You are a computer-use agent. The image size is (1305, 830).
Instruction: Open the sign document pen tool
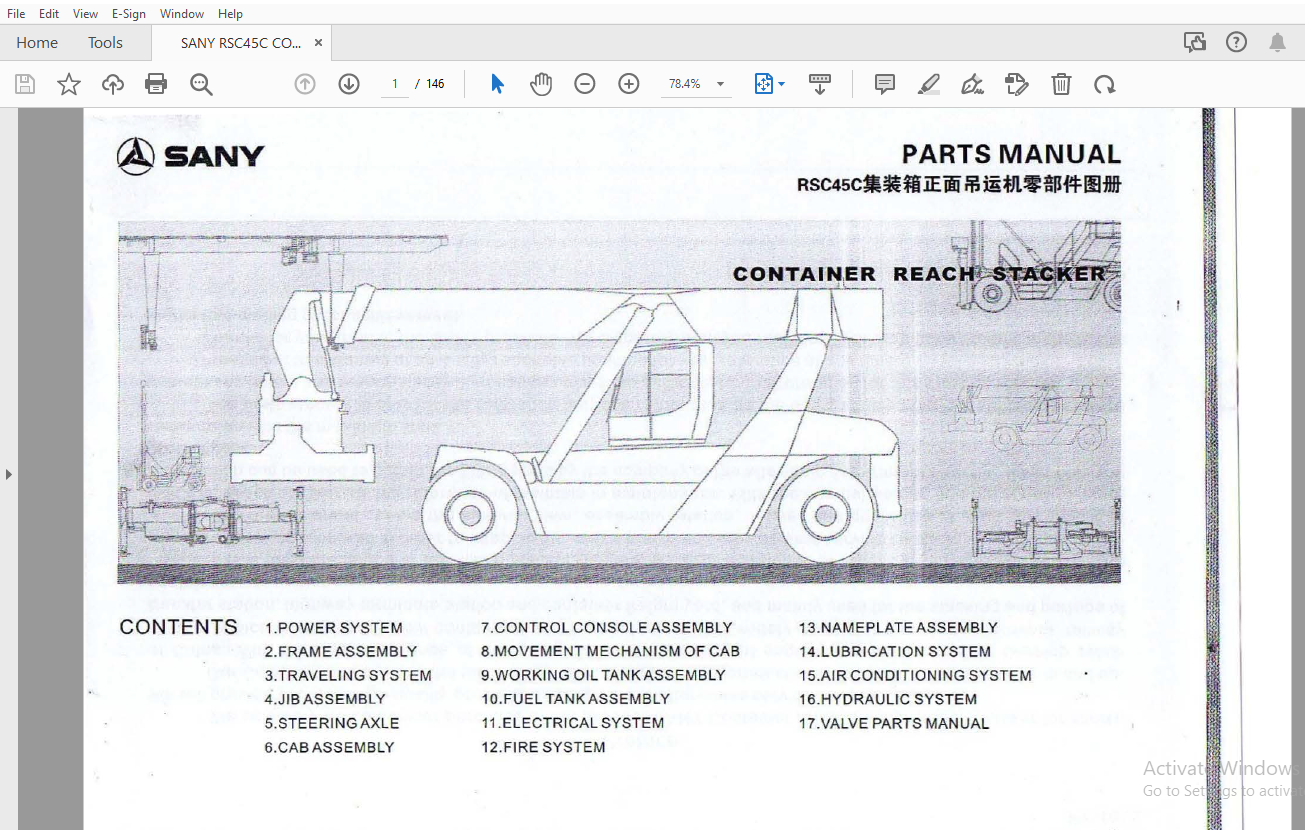[x=972, y=84]
